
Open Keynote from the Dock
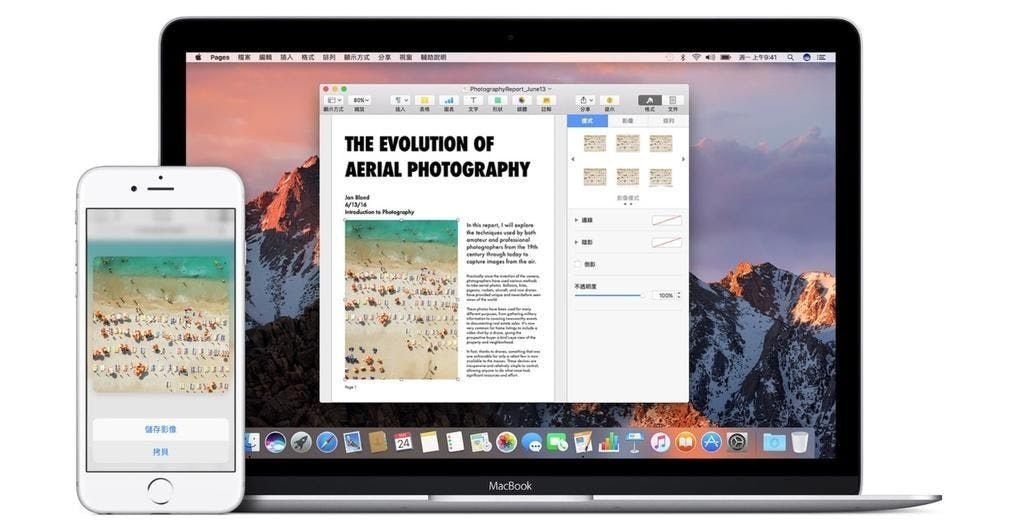coord(634,442)
